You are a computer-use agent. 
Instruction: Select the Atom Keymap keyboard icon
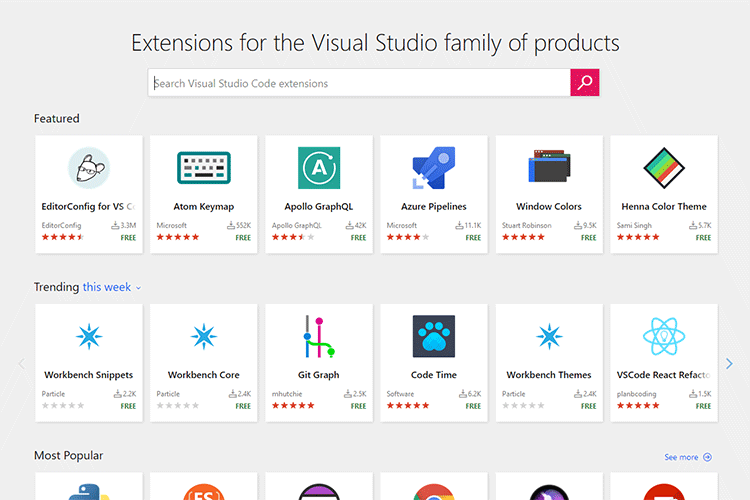[204, 168]
